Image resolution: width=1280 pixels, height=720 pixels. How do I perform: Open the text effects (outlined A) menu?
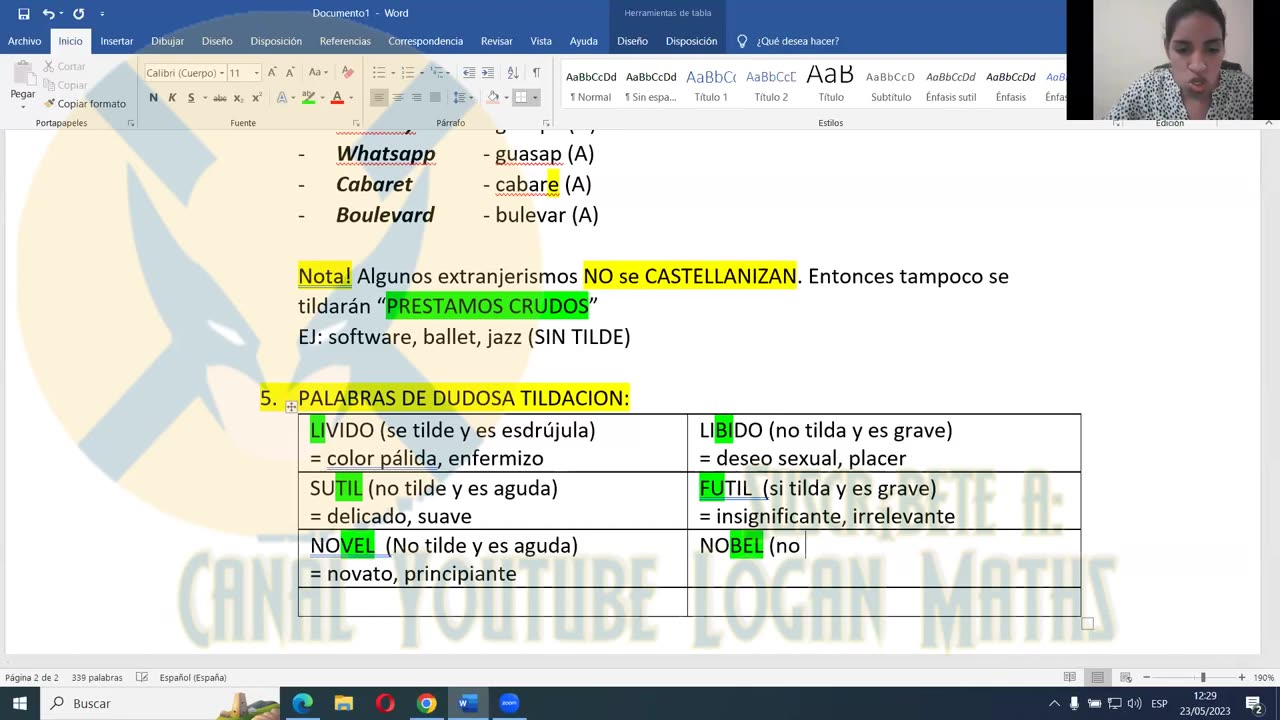tap(282, 97)
